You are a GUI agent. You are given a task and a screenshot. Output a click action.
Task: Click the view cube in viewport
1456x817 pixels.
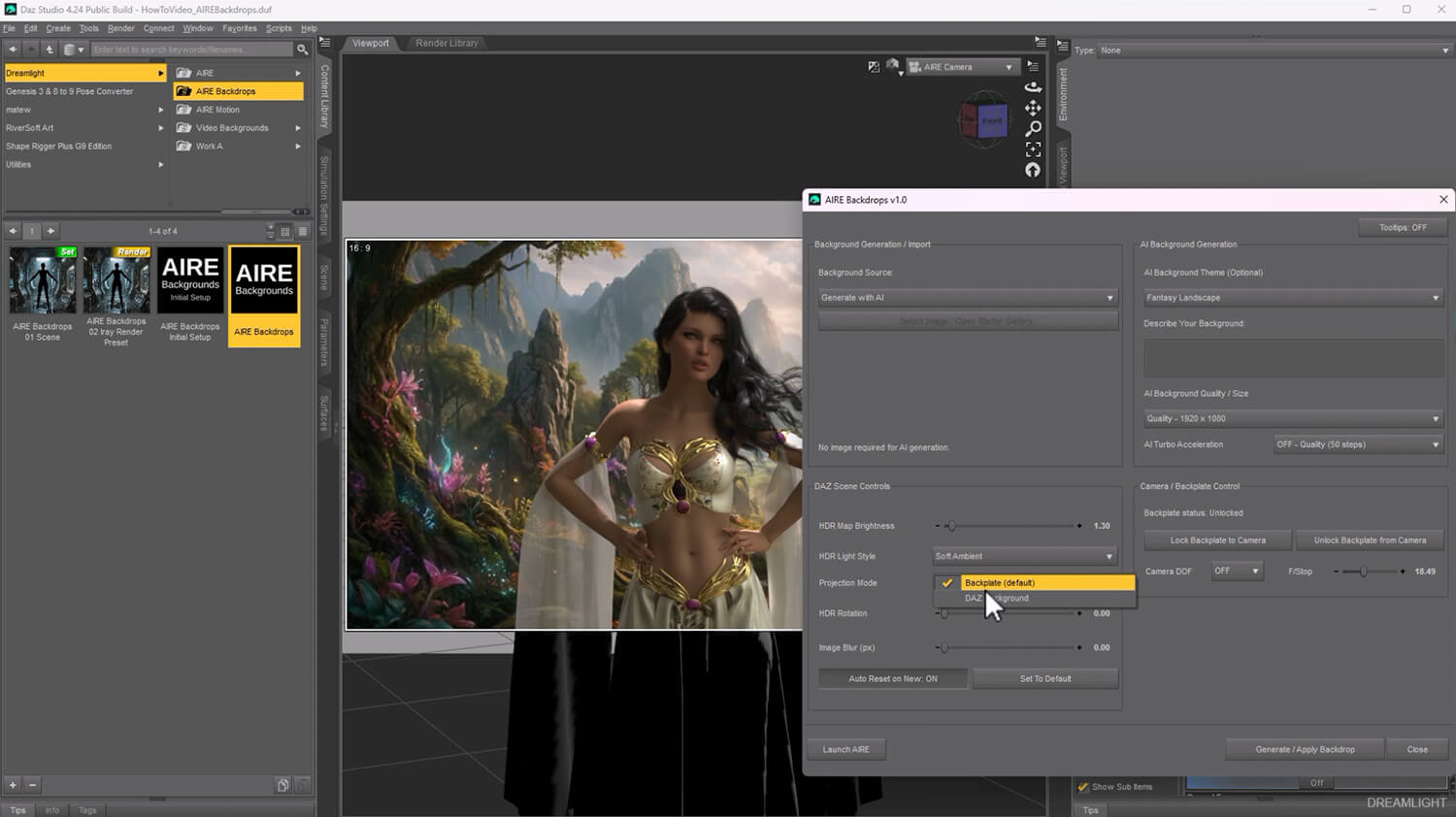point(984,120)
